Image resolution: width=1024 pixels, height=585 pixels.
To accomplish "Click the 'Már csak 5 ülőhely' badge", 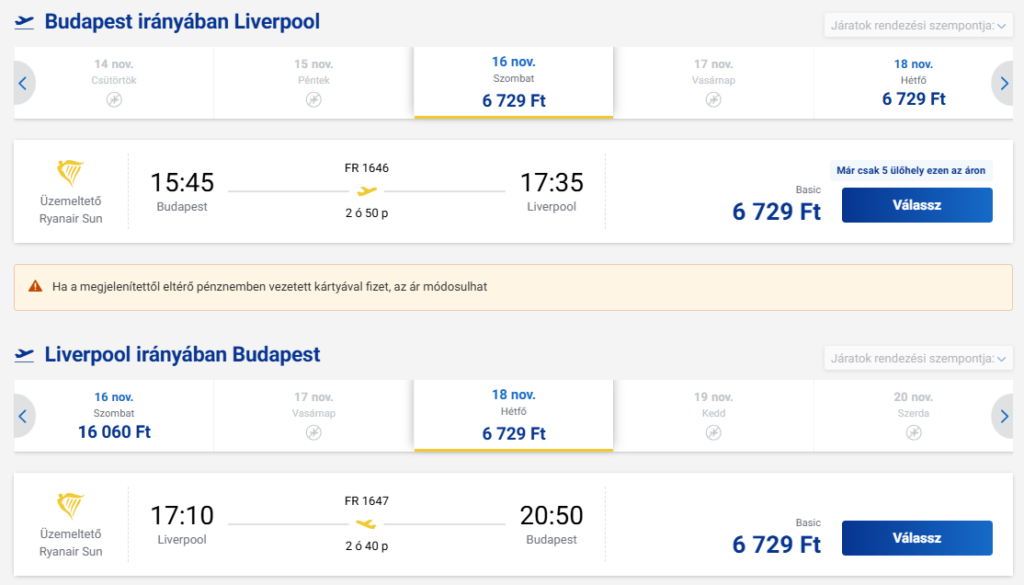I will point(911,170).
